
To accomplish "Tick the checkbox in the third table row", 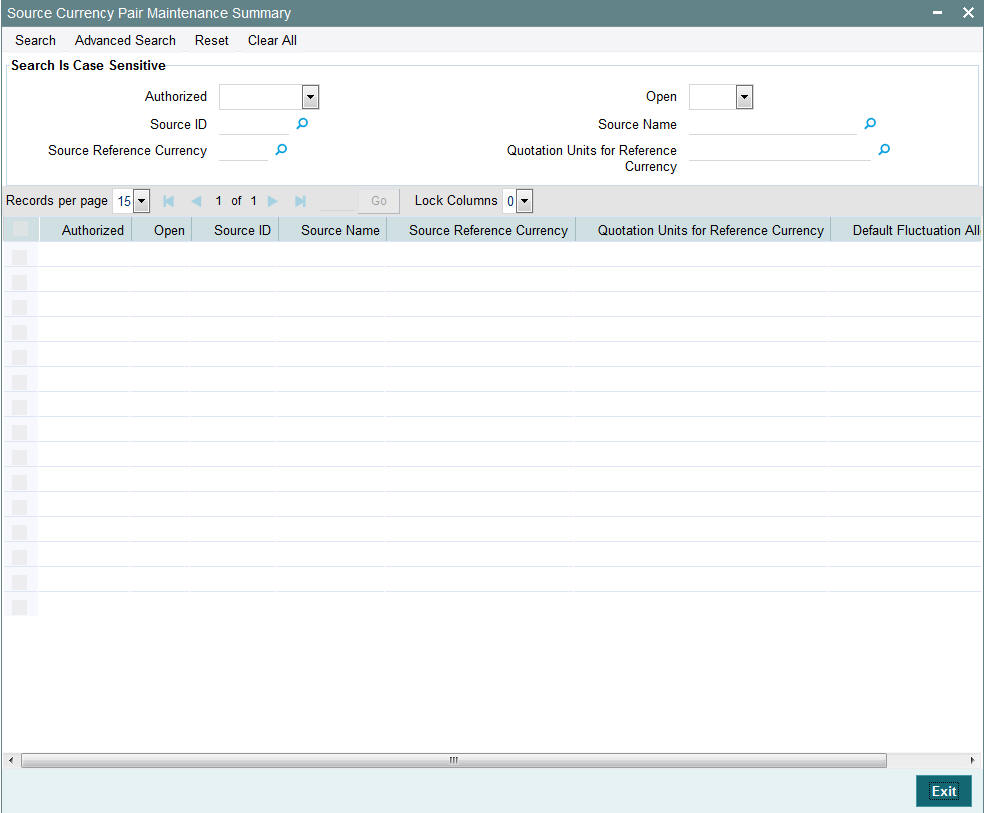I will (x=19, y=307).
